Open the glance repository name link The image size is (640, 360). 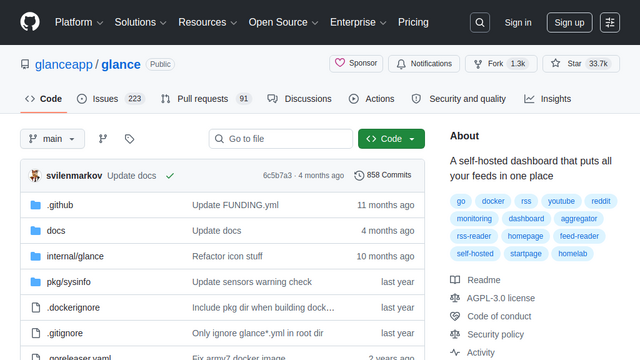pos(121,64)
